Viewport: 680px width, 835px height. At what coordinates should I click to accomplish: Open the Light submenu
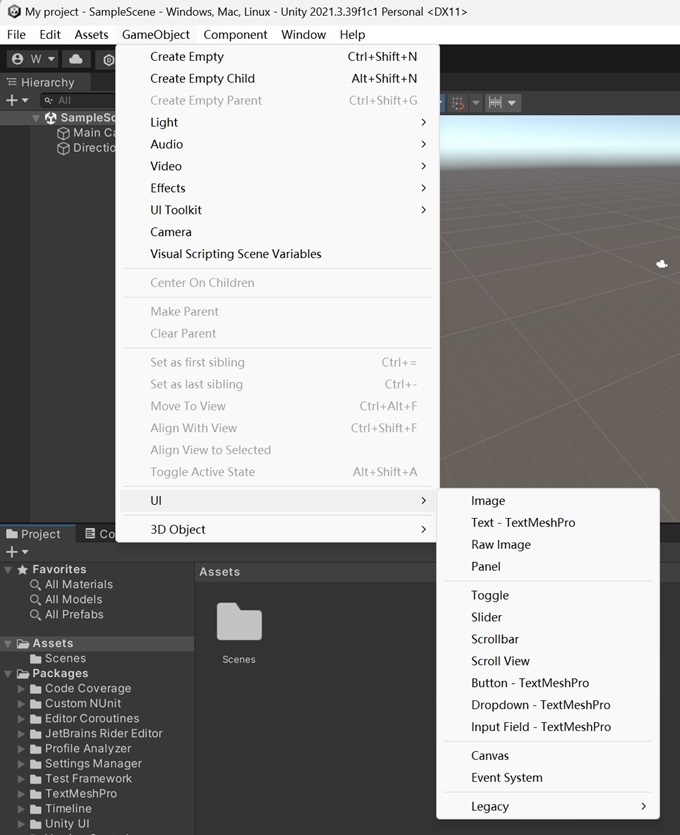coord(277,122)
